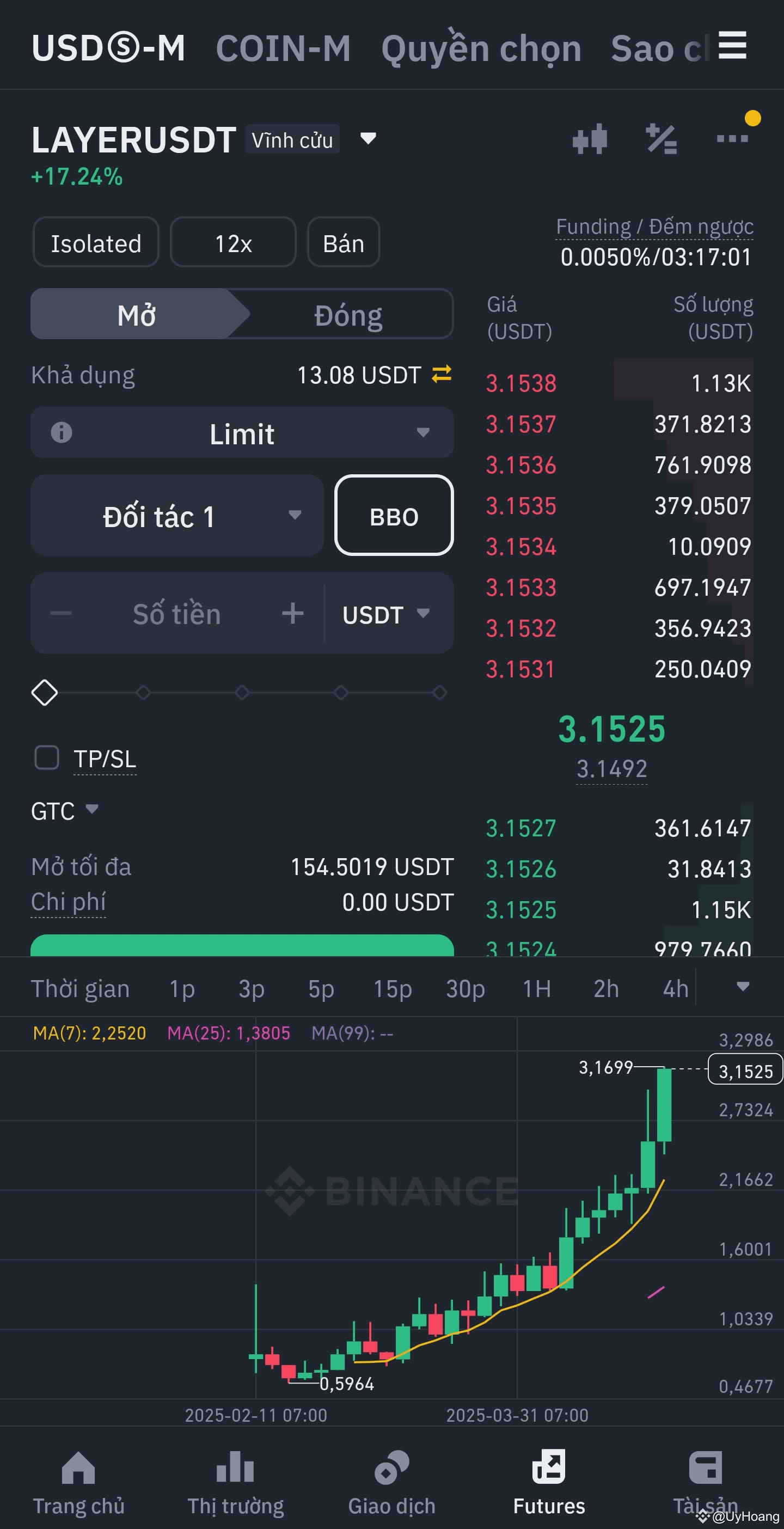Tap the Isolated margin mode button
This screenshot has height=1529, width=784.
click(96, 243)
